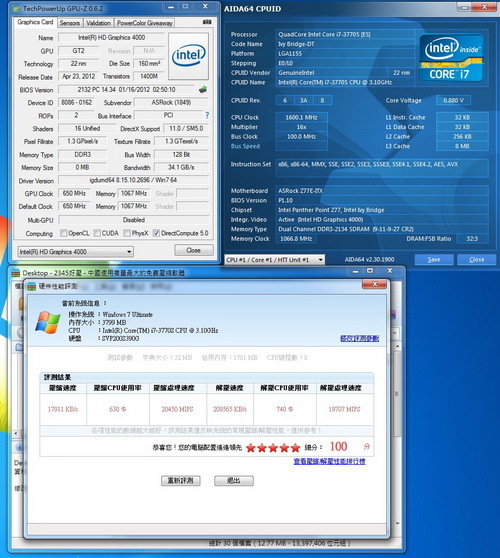Click the Core Voltage 0.880 V value
500x558 pixels.
coord(453,100)
